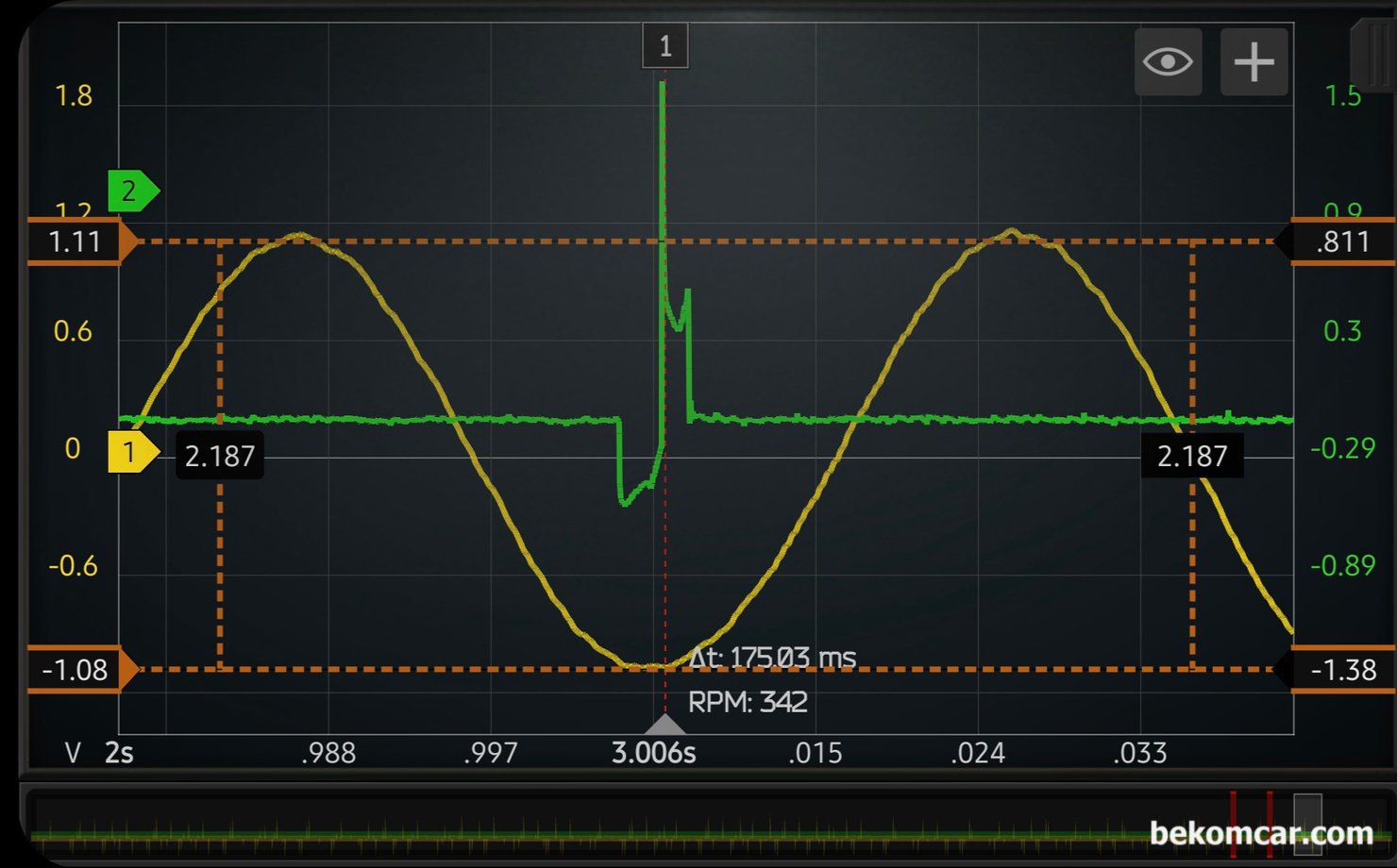Select the 1.11 upper voltage cursor handle

click(x=77, y=242)
